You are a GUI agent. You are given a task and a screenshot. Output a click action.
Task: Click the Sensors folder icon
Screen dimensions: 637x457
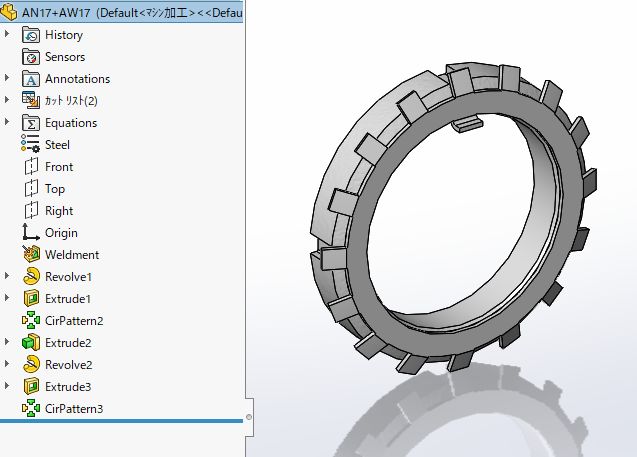(31, 57)
